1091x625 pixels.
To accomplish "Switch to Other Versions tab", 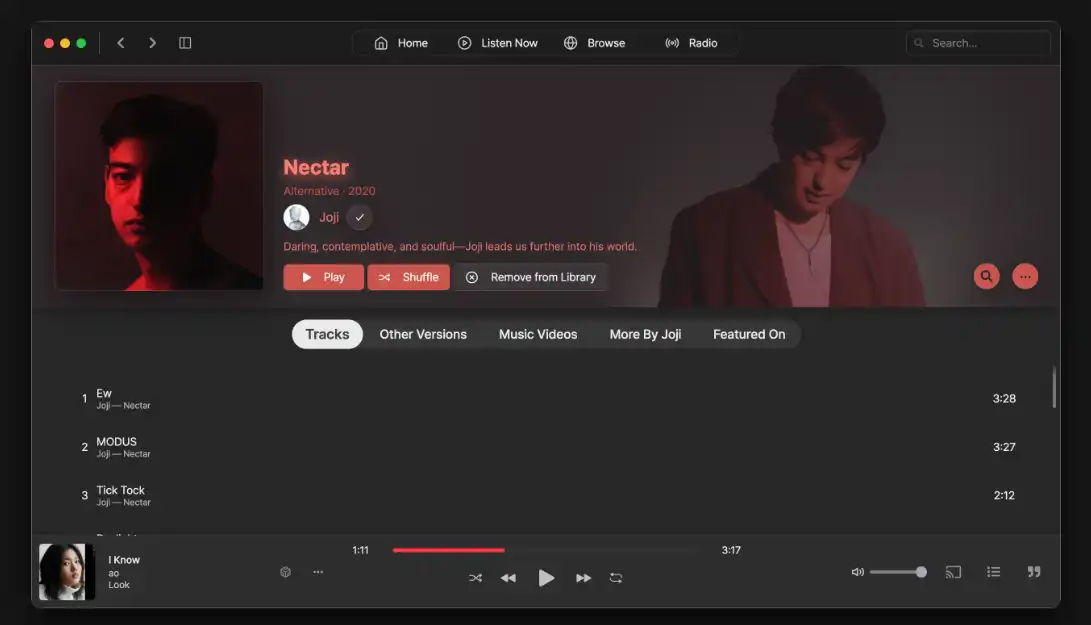I will point(423,334).
